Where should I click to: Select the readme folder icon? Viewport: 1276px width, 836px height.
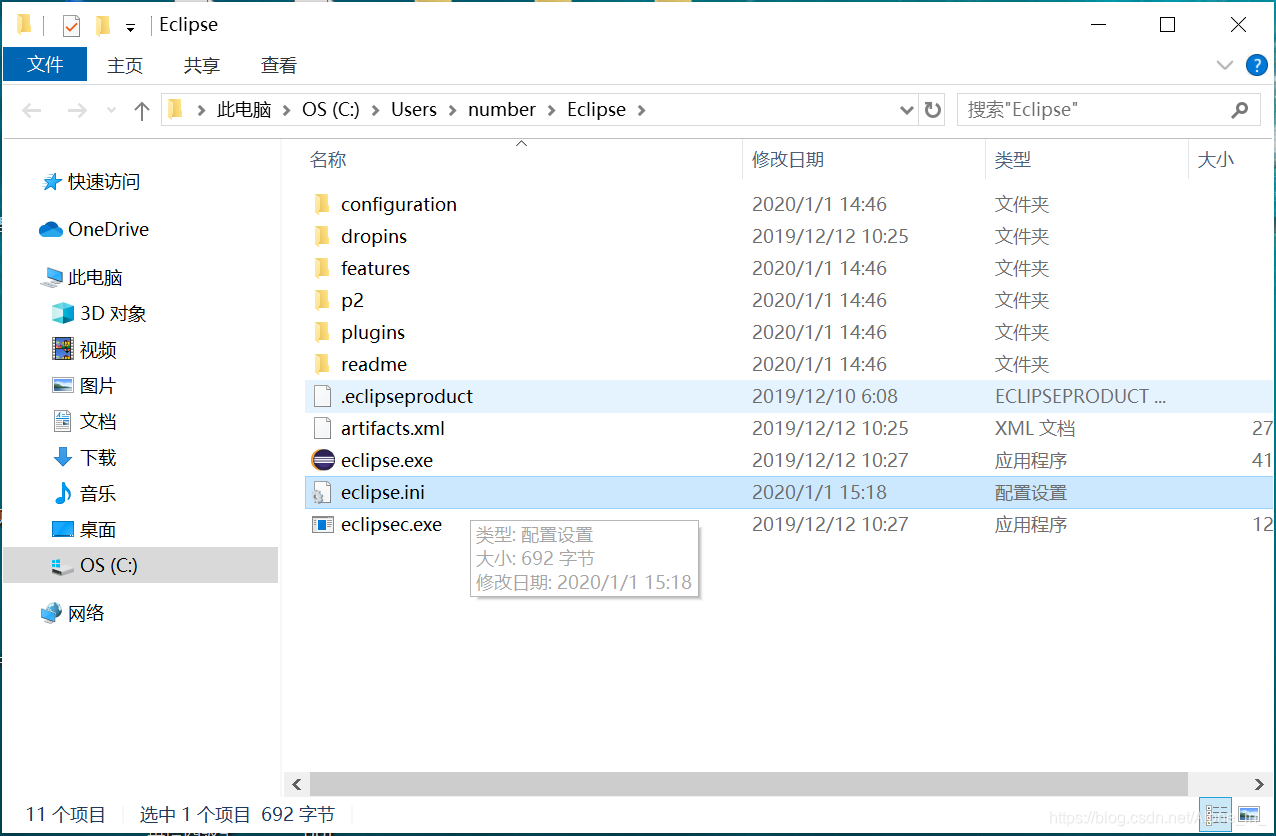[322, 365]
